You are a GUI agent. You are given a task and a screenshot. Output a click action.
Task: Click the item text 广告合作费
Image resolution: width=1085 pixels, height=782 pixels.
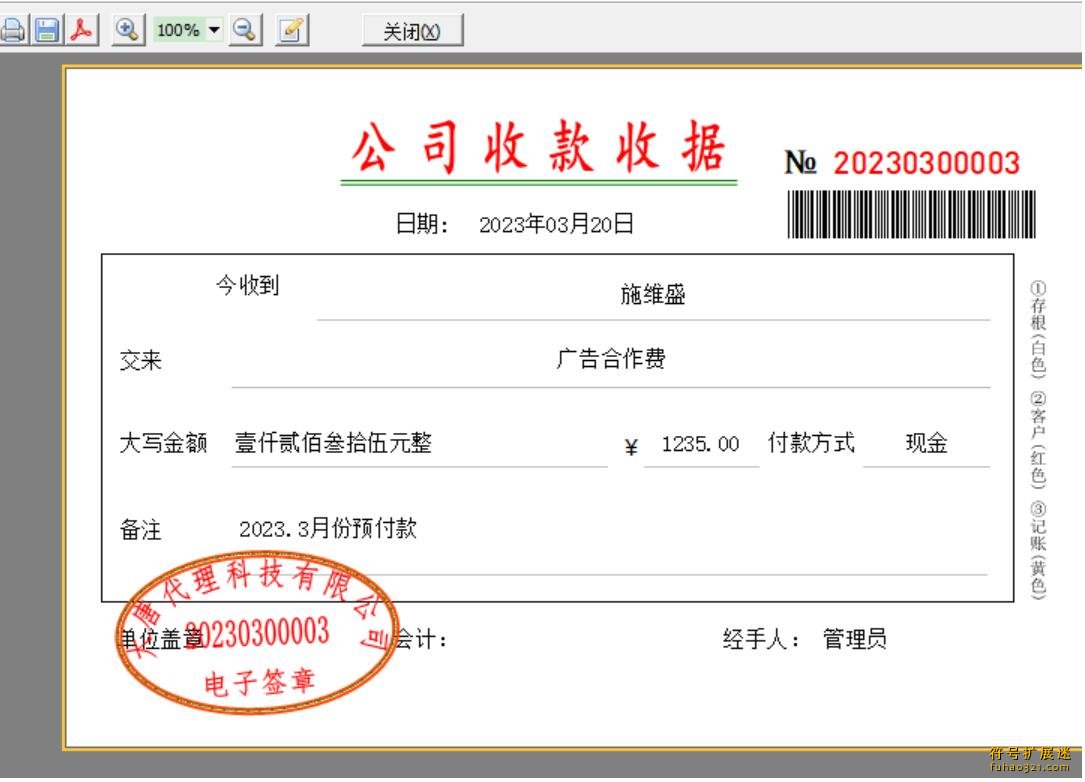point(610,358)
